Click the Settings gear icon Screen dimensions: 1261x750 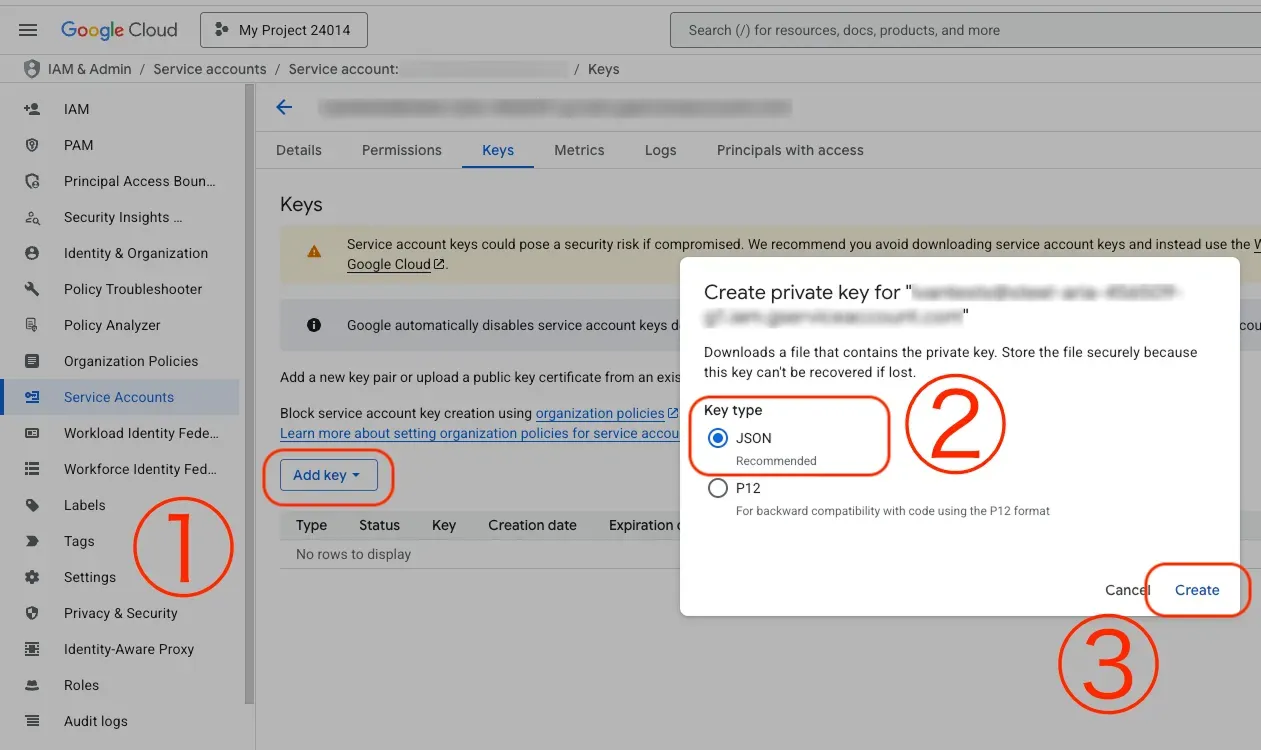[32, 577]
